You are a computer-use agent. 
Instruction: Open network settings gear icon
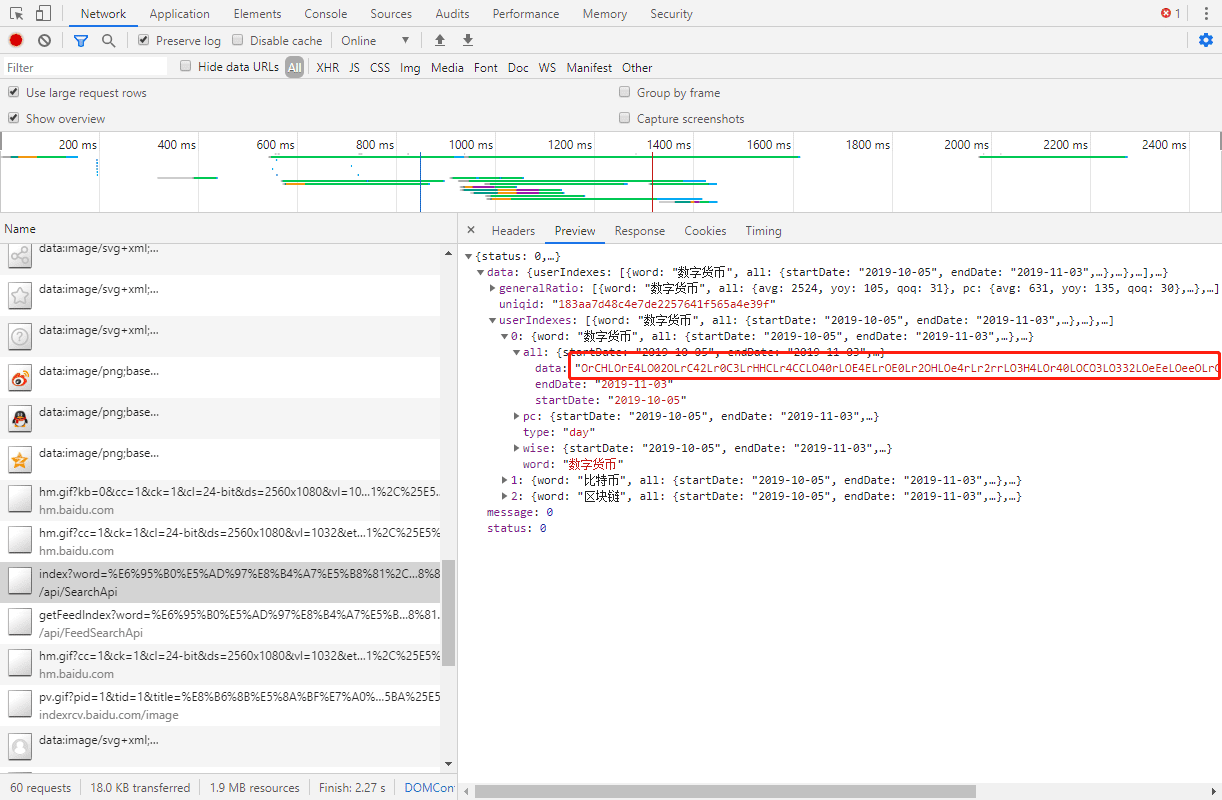point(1206,41)
